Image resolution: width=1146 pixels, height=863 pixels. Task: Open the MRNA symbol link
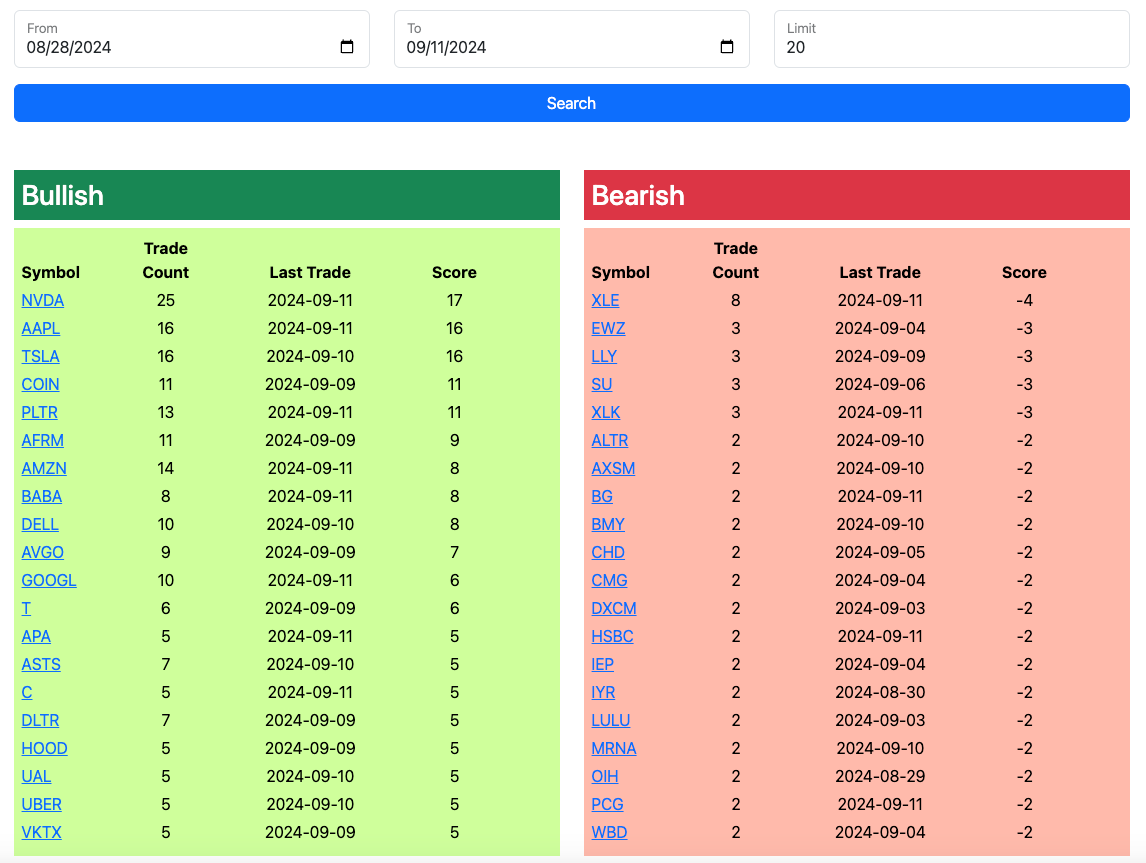point(614,748)
